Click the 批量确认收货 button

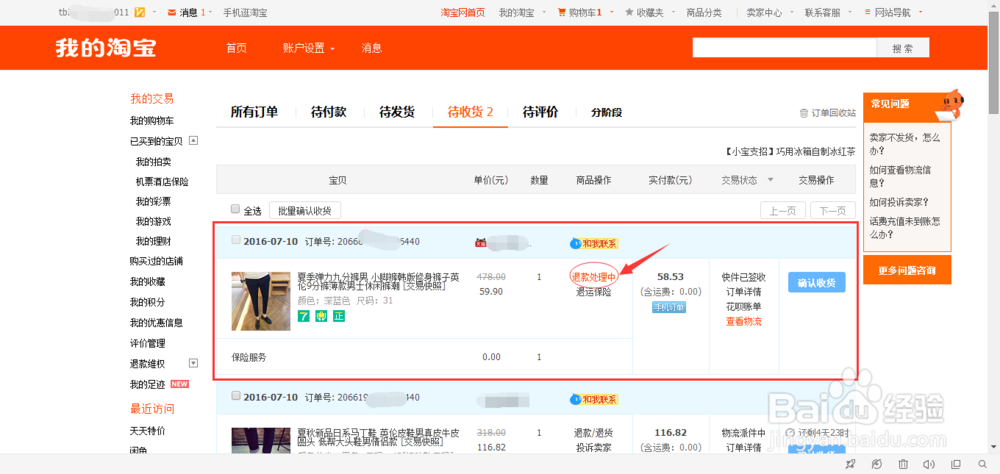[x=305, y=210]
